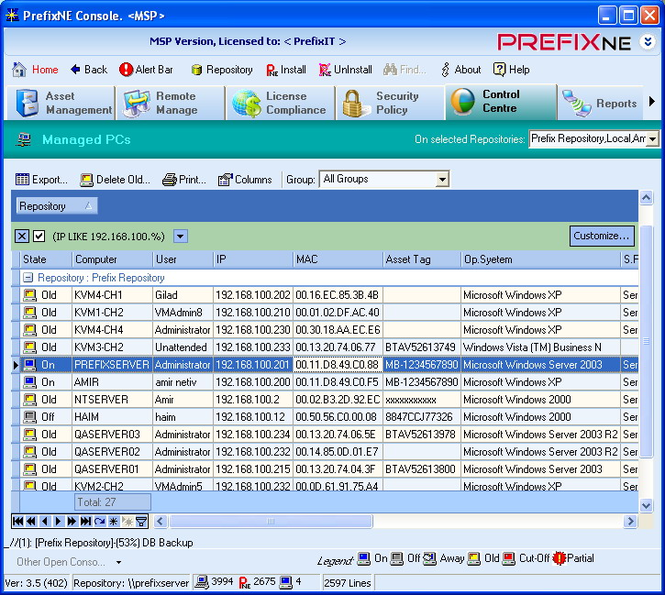Click the computer count icon in status bar
665x595 pixels.
(201, 582)
